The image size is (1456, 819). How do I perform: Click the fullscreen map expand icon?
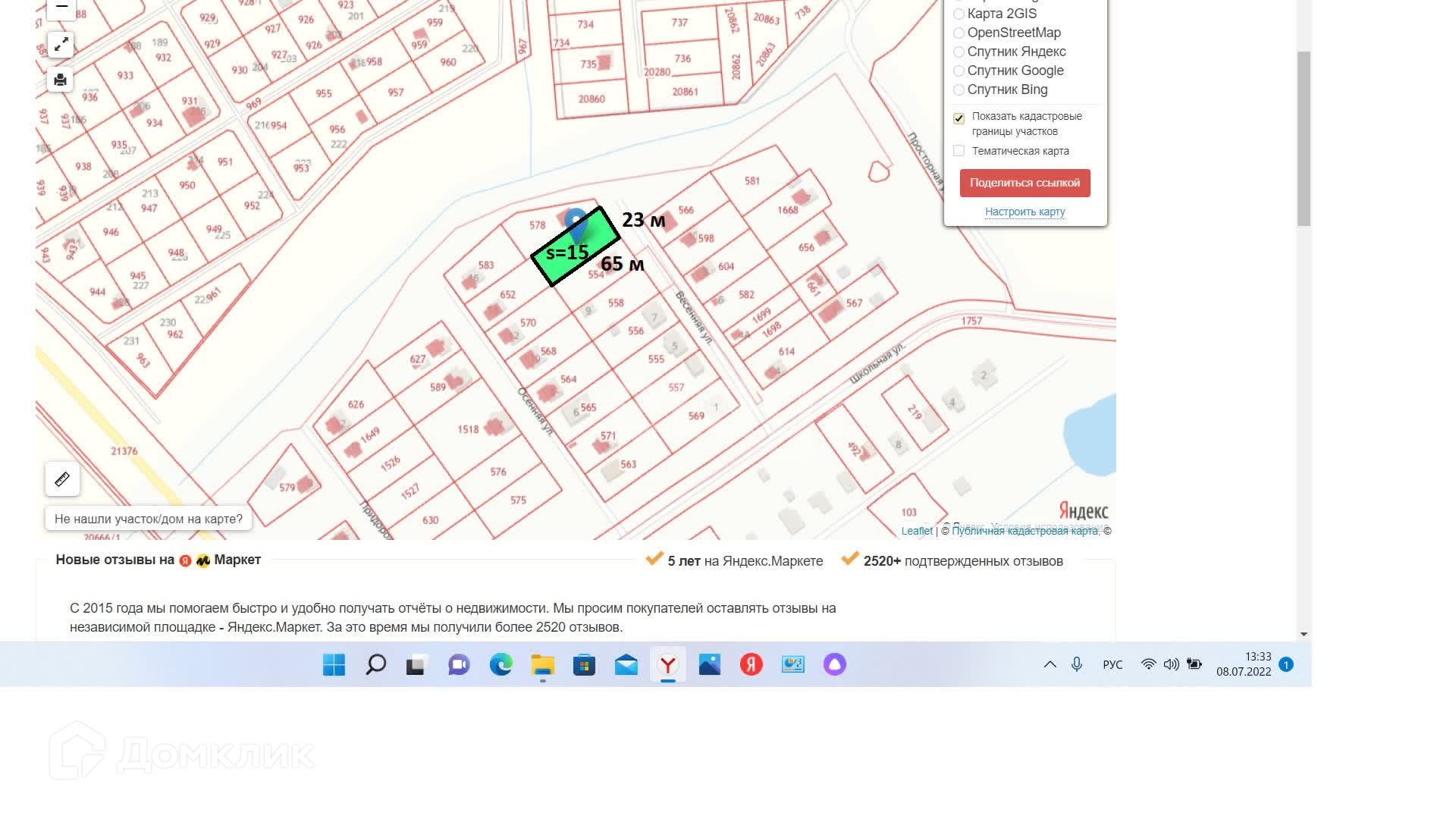point(61,45)
